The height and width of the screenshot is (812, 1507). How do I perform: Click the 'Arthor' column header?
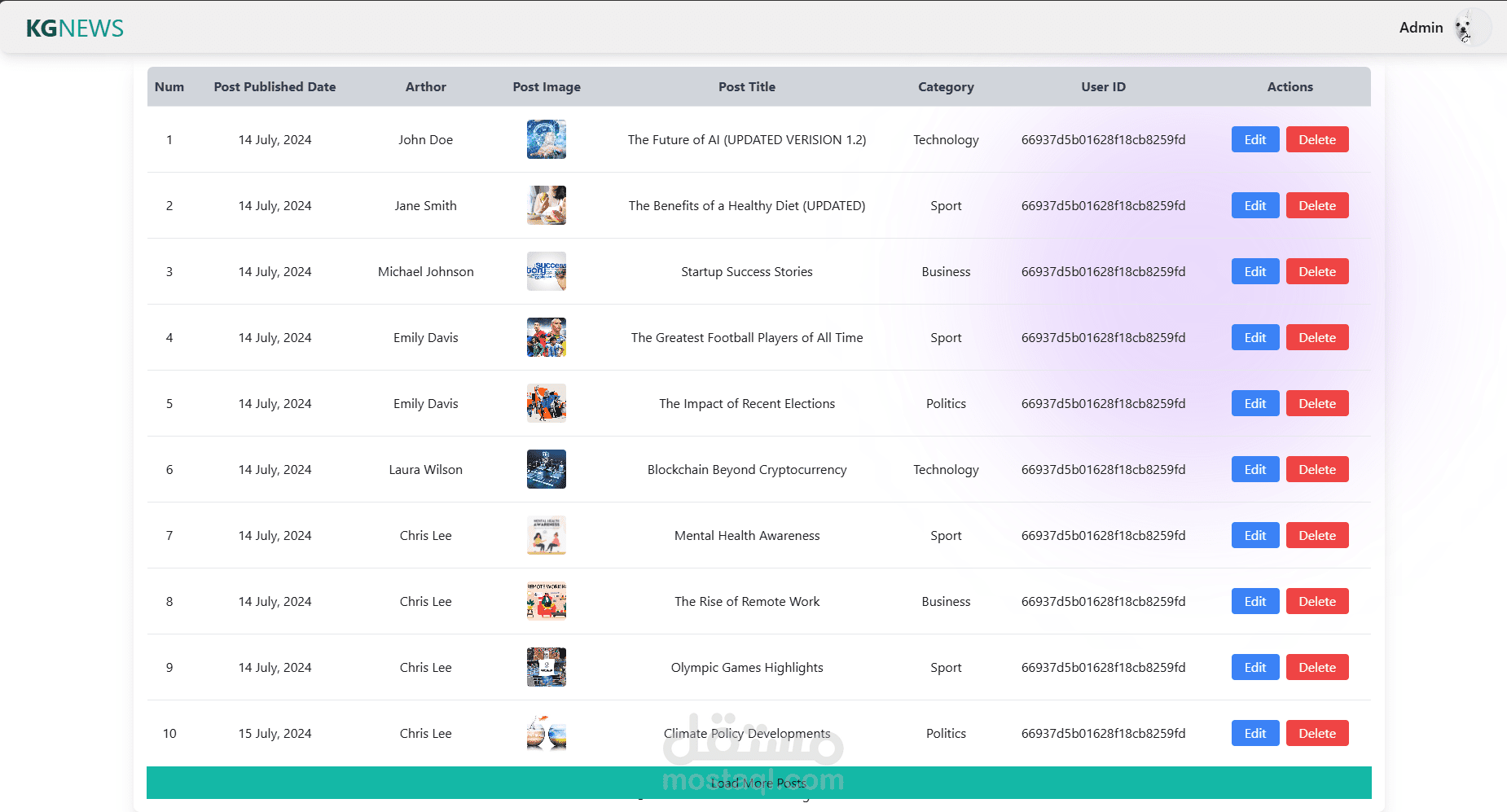[x=426, y=87]
